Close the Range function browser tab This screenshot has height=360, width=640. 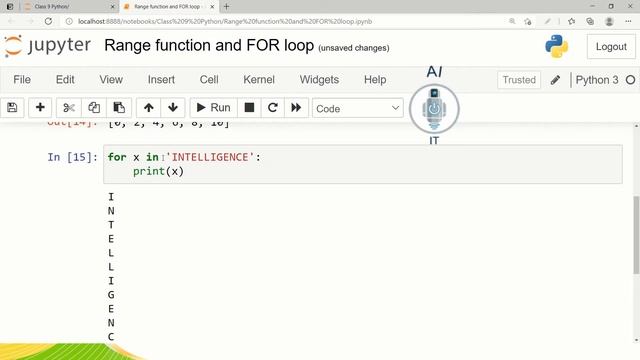click(212, 7)
